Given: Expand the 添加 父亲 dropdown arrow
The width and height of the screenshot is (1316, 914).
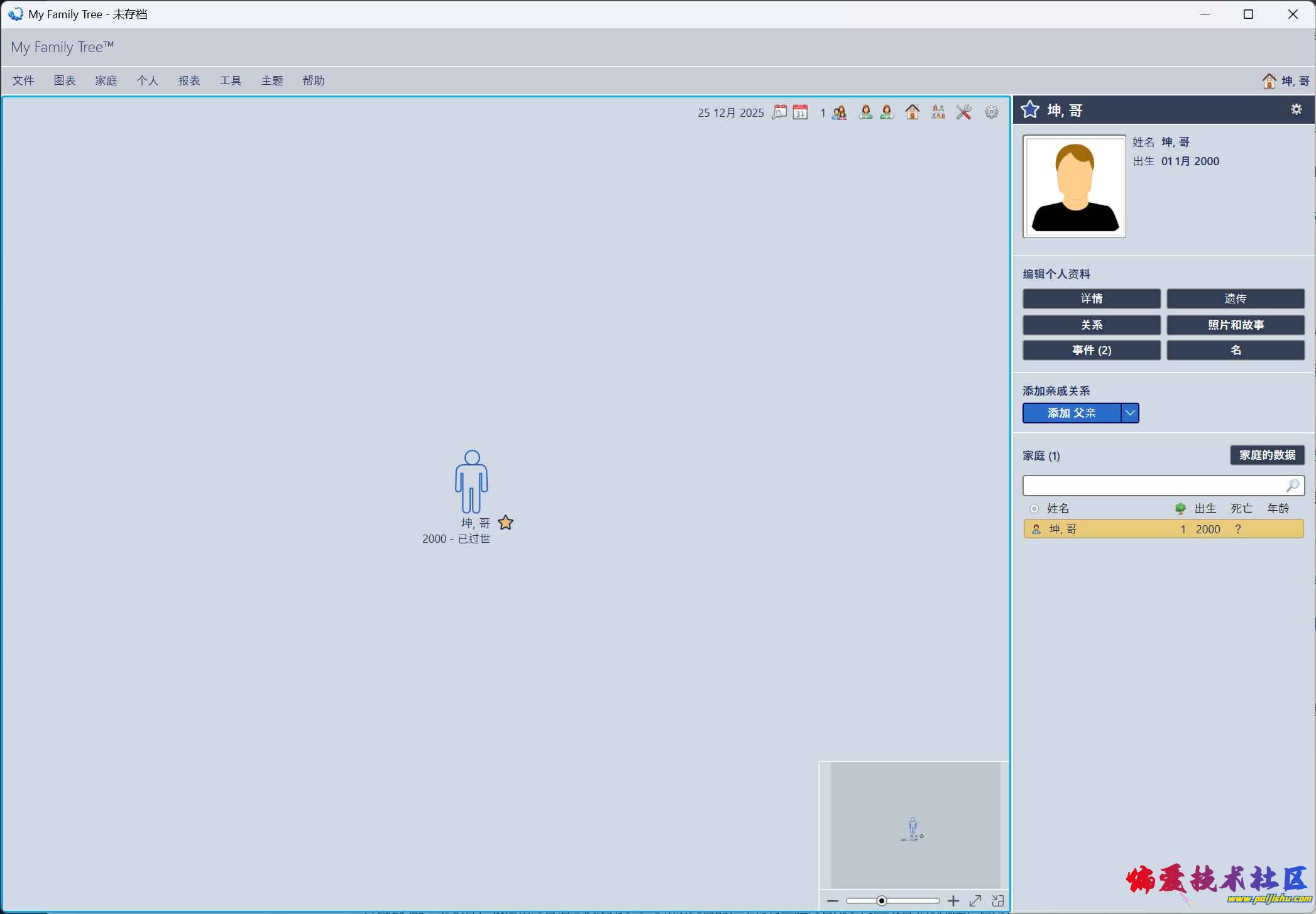Looking at the screenshot, I should point(1129,413).
